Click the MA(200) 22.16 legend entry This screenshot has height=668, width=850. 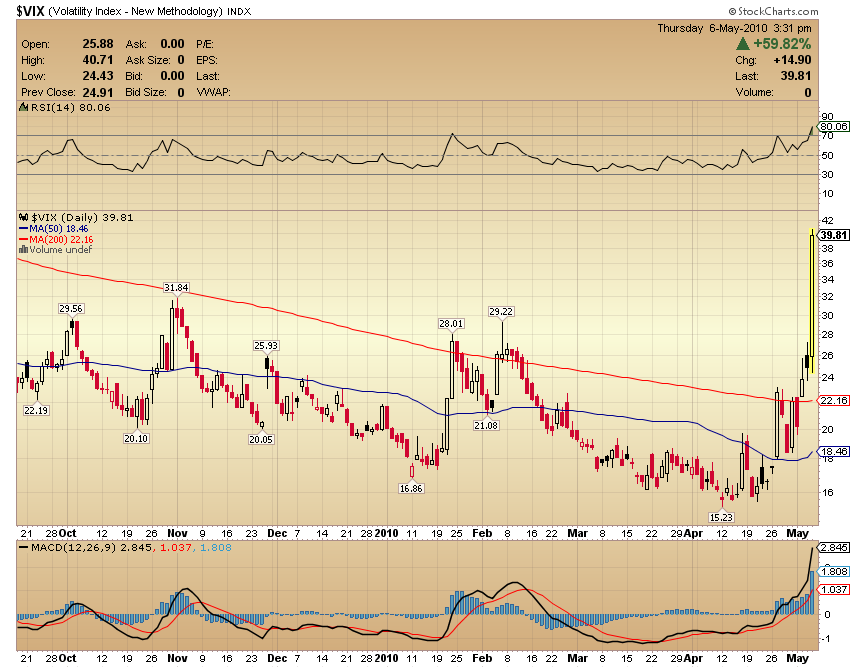(x=61, y=239)
